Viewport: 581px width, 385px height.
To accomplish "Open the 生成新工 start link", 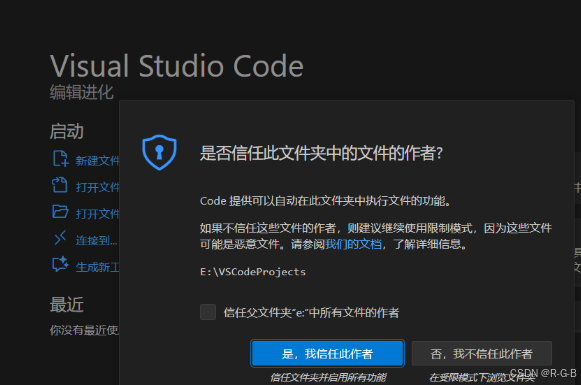I will [x=97, y=267].
